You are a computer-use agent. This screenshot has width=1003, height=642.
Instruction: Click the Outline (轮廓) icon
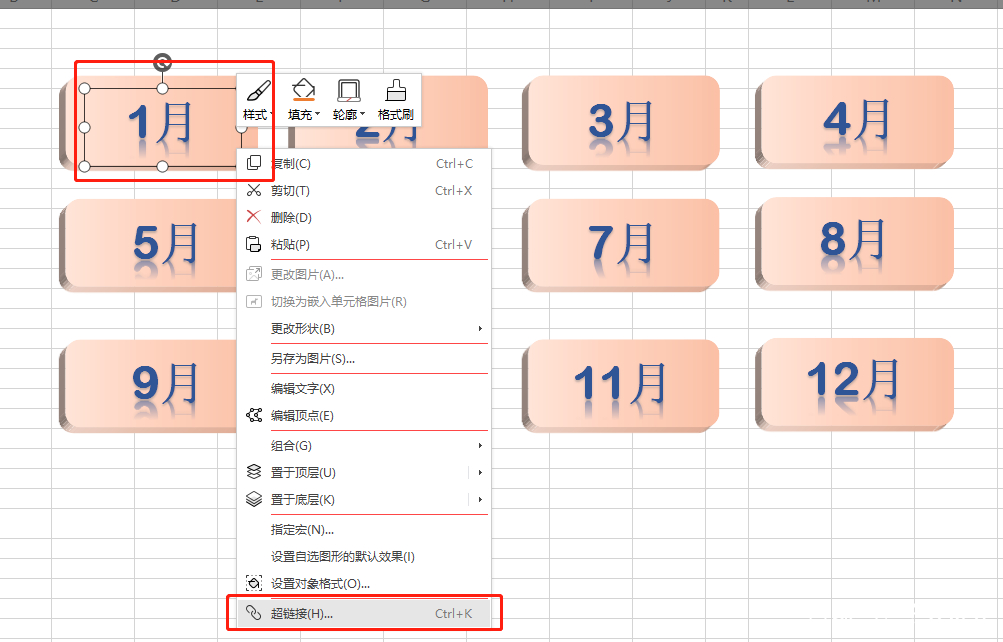[349, 91]
